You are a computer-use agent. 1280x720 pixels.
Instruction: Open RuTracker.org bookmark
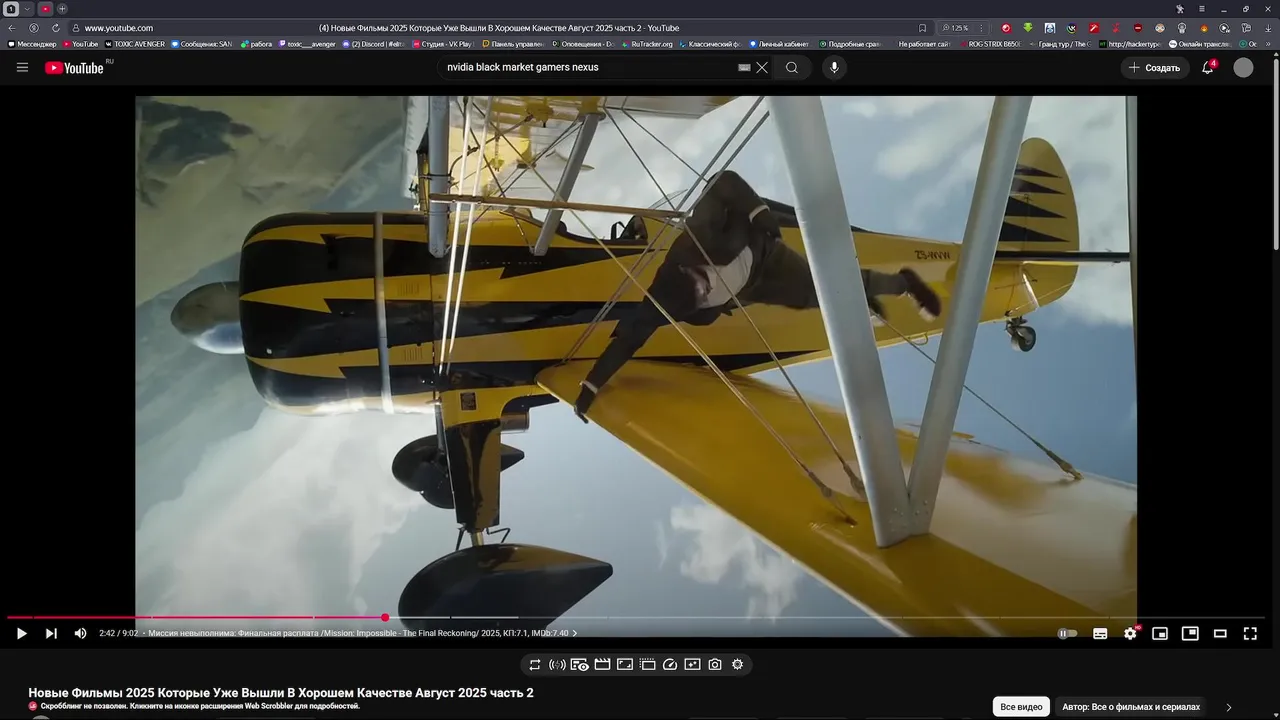pyautogui.click(x=647, y=44)
